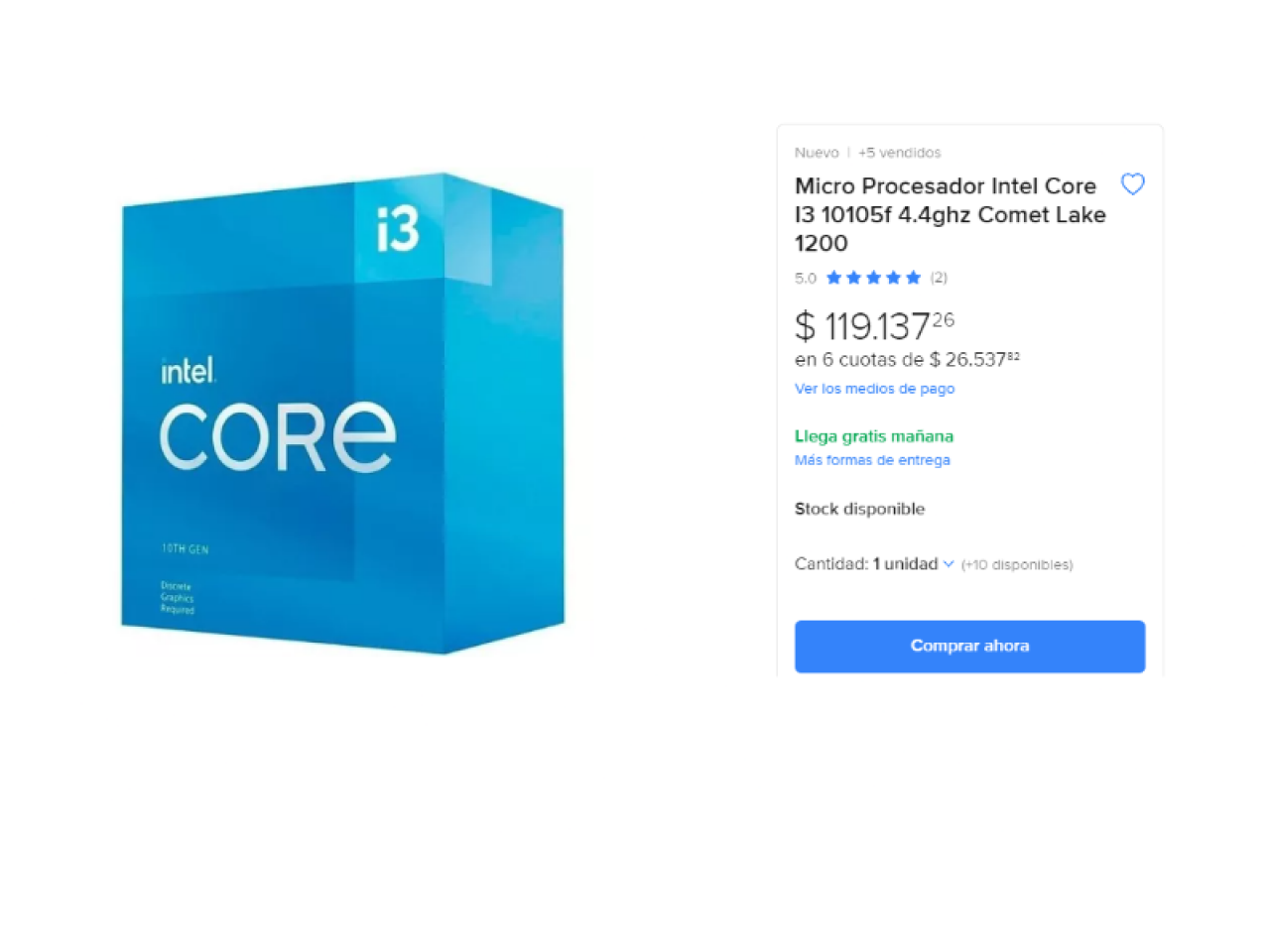Open the i3 processor box image
Image resolution: width=1270 pixels, height=952 pixels.
click(343, 414)
